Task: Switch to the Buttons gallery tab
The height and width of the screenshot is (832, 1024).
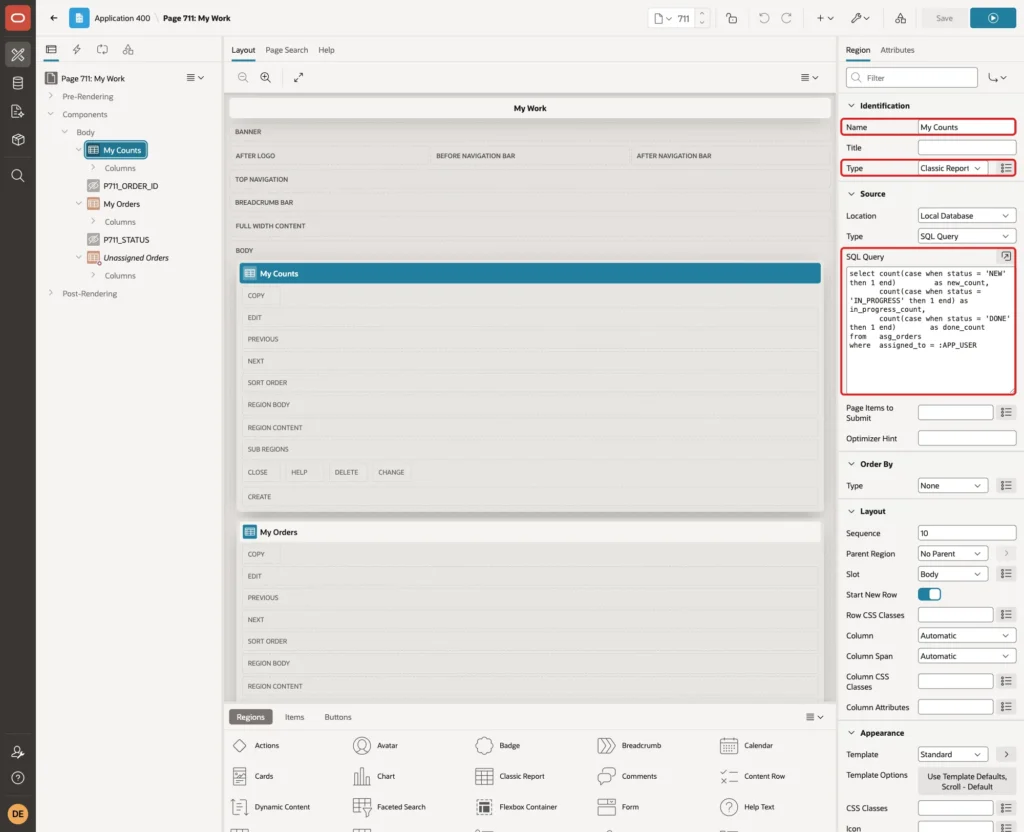Action: tap(338, 717)
